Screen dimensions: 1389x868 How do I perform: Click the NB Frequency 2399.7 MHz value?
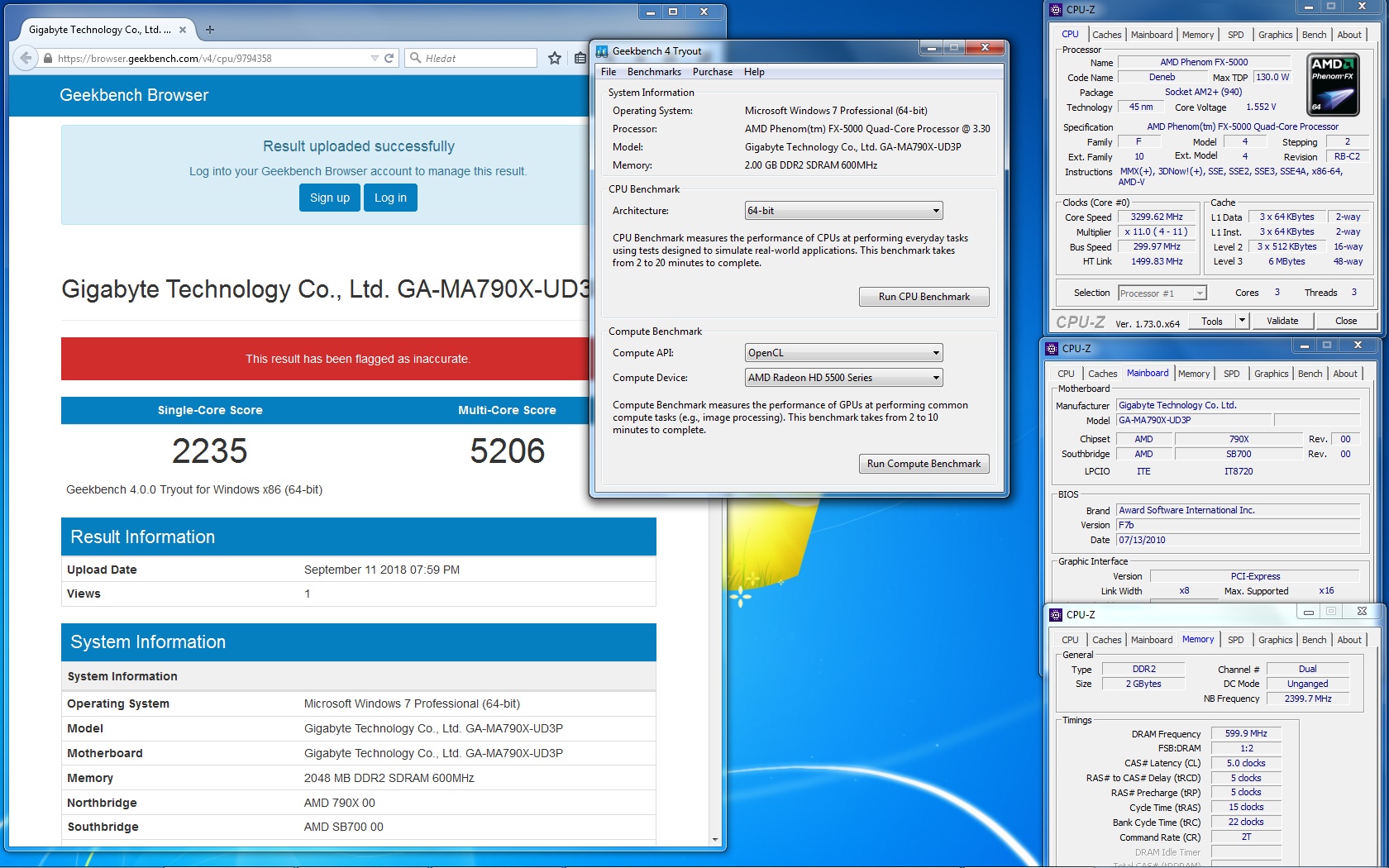tap(1308, 699)
